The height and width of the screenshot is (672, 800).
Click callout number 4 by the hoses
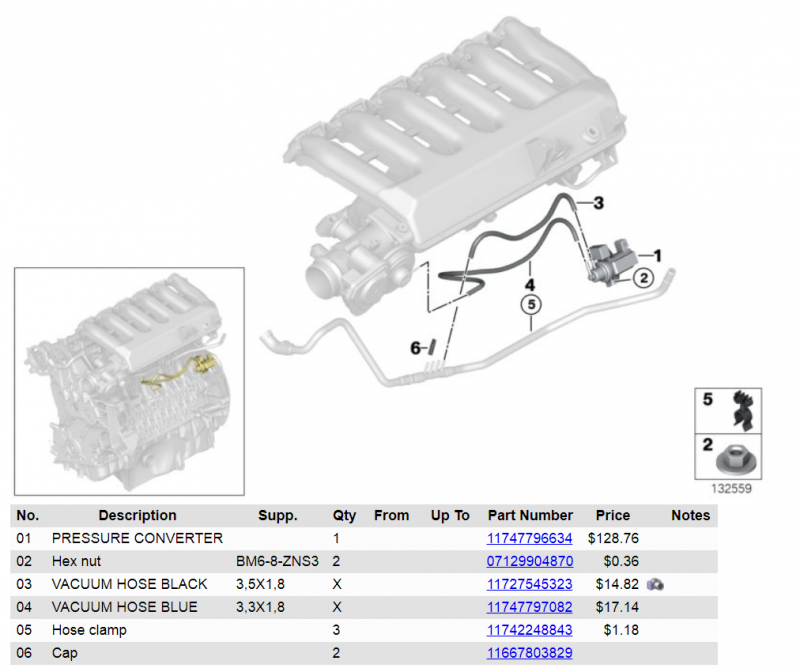[x=530, y=284]
